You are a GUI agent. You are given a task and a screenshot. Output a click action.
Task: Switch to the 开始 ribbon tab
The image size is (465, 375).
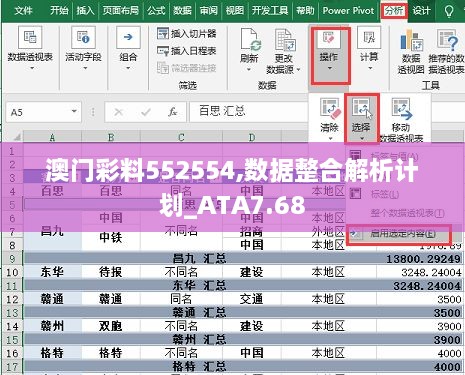[59, 11]
